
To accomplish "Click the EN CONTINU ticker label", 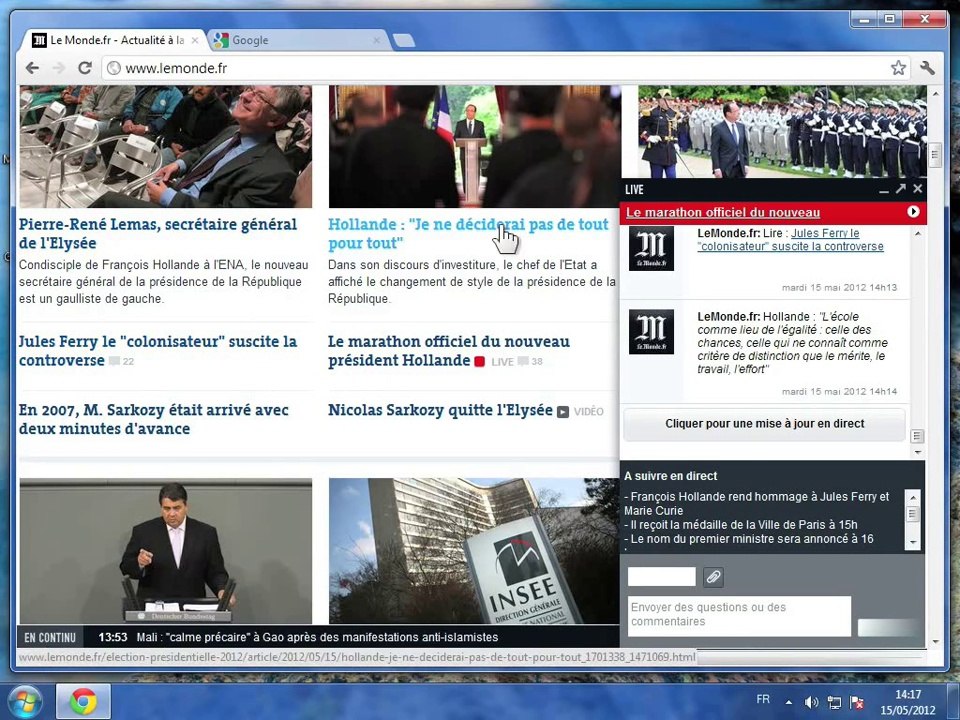I will [50, 637].
